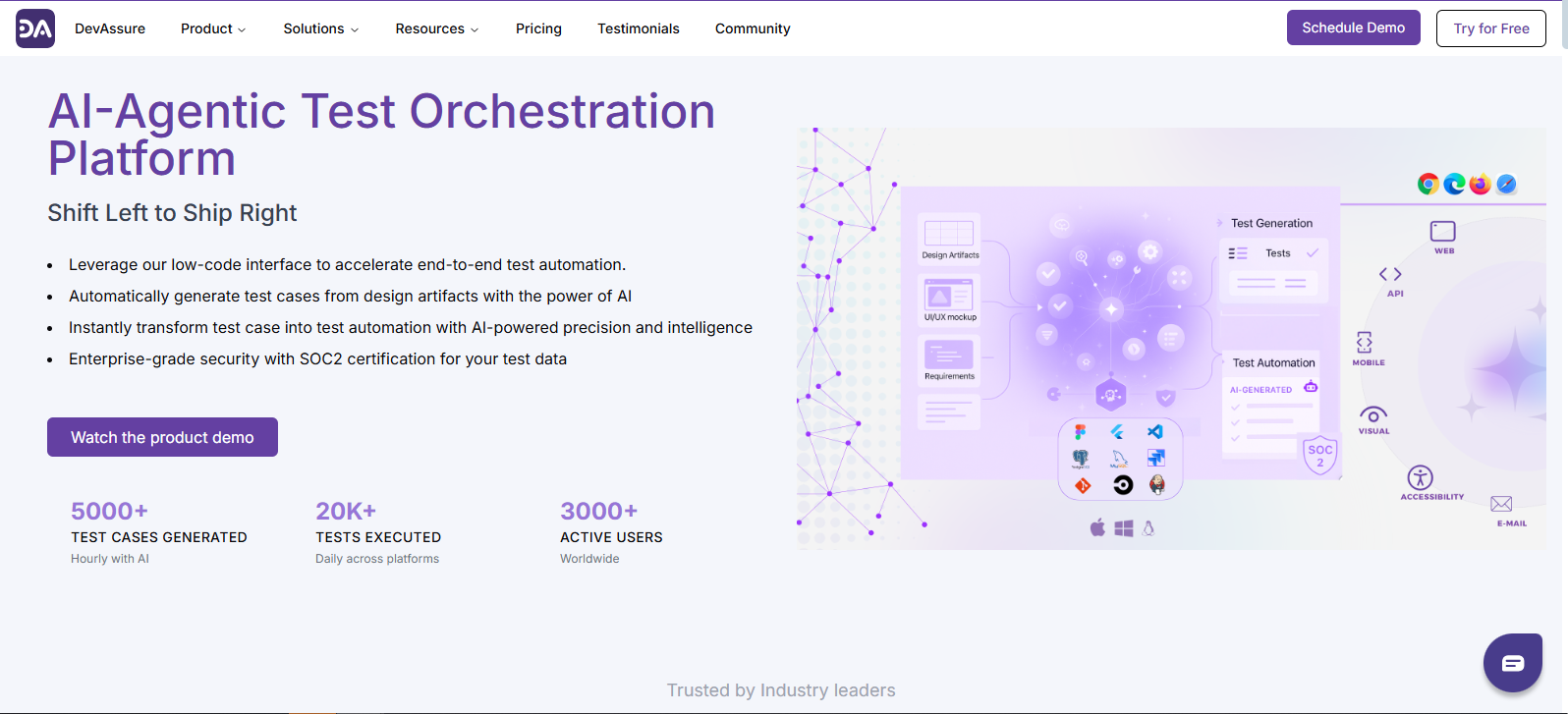Click the Flutter icon in tools grid

click(x=1118, y=432)
